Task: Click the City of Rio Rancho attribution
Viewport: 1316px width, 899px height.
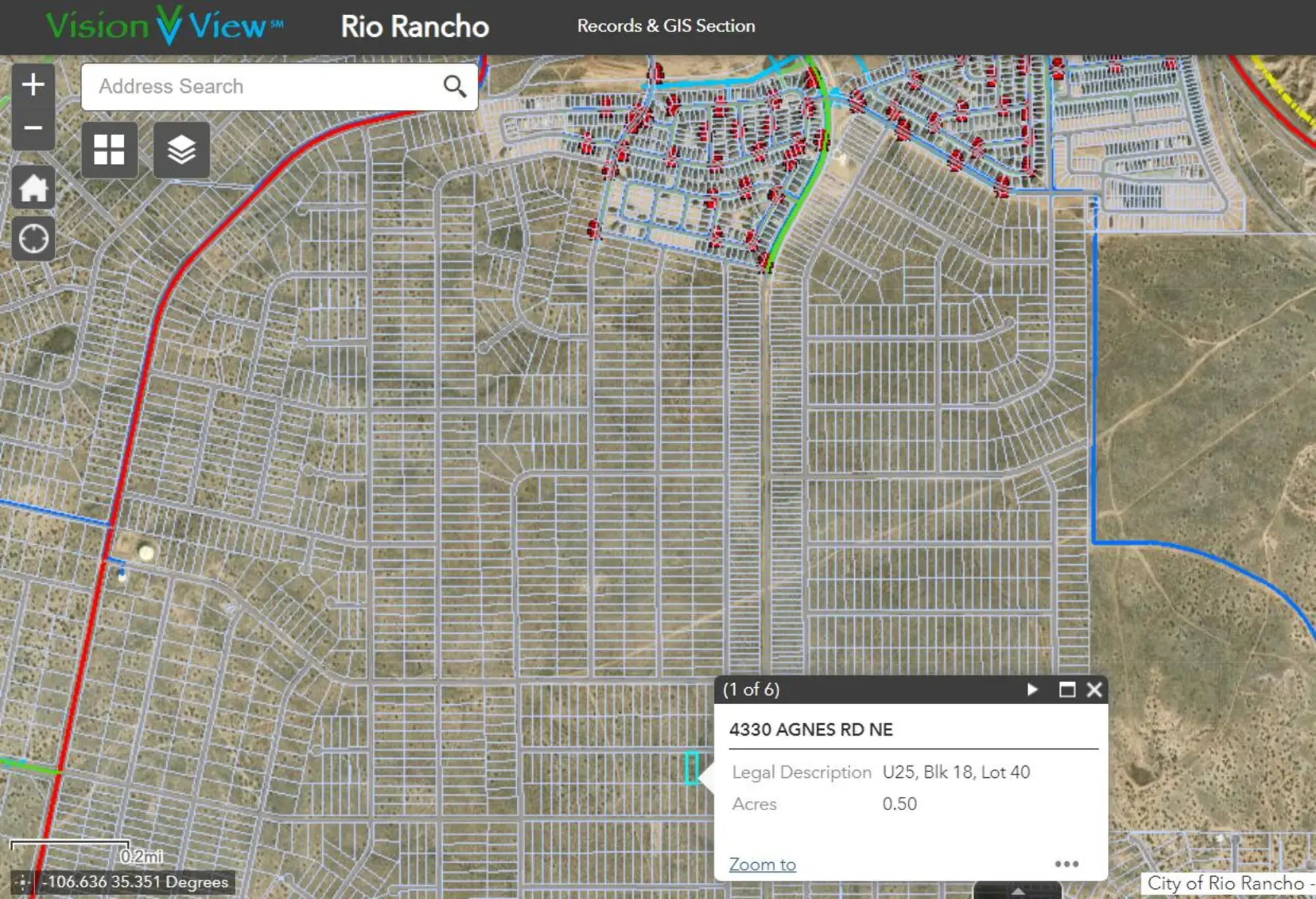Action: click(1227, 883)
